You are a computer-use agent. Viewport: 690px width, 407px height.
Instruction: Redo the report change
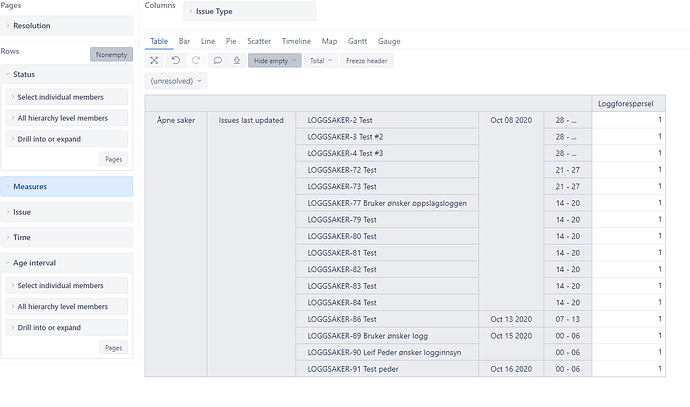pos(195,61)
